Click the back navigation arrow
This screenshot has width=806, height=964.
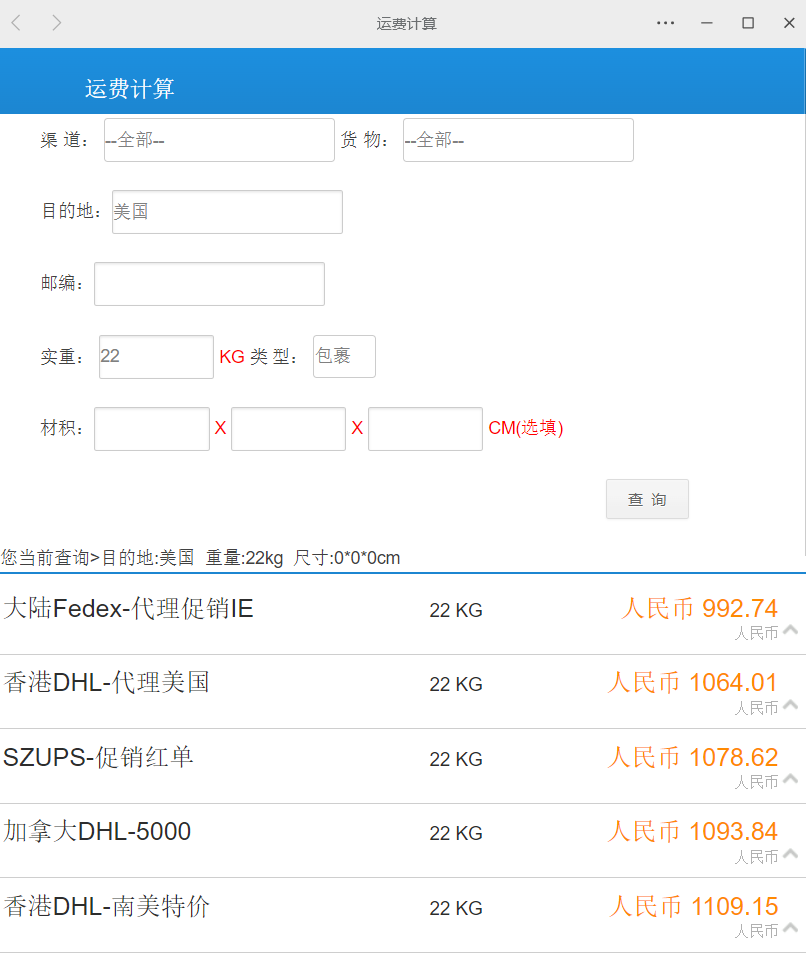coord(17,23)
